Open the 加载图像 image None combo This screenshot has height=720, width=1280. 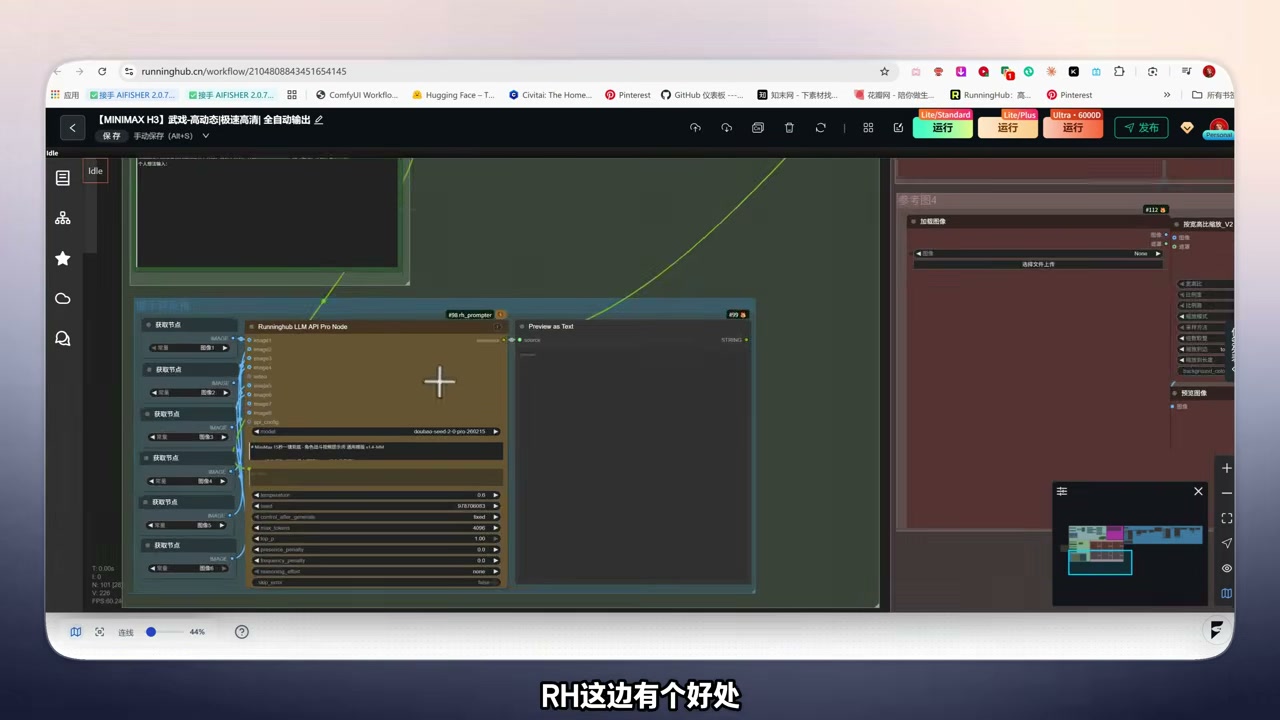pyautogui.click(x=1038, y=254)
